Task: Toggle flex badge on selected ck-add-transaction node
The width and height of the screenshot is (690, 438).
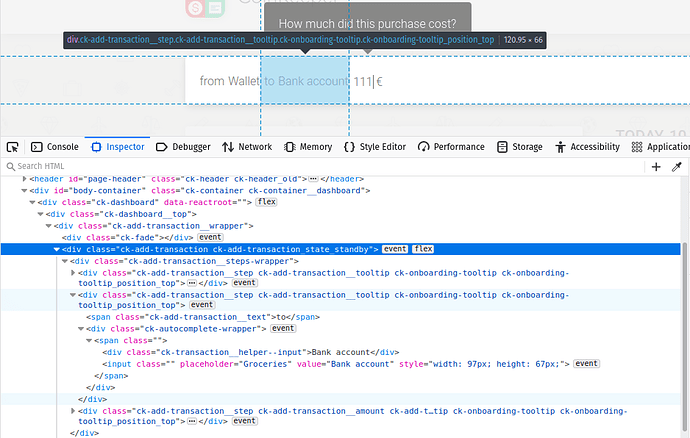Action: click(423, 249)
